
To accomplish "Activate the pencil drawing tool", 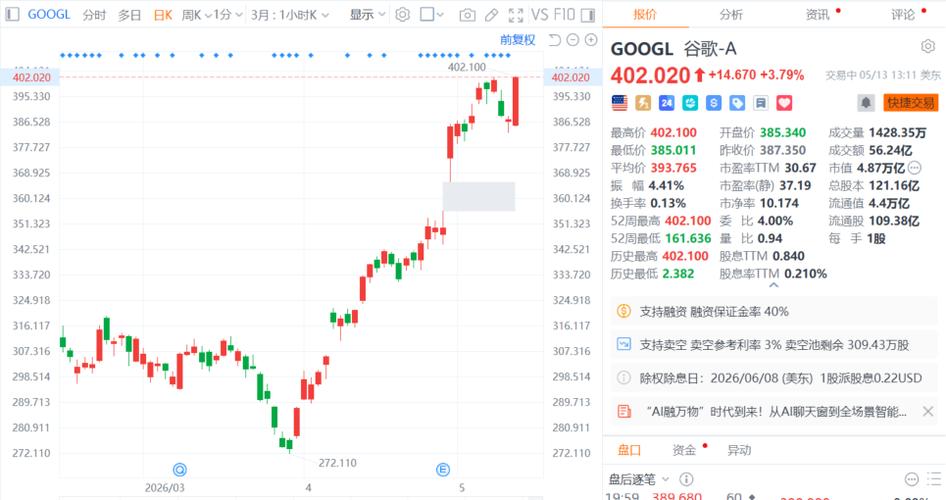I will 492,15.
